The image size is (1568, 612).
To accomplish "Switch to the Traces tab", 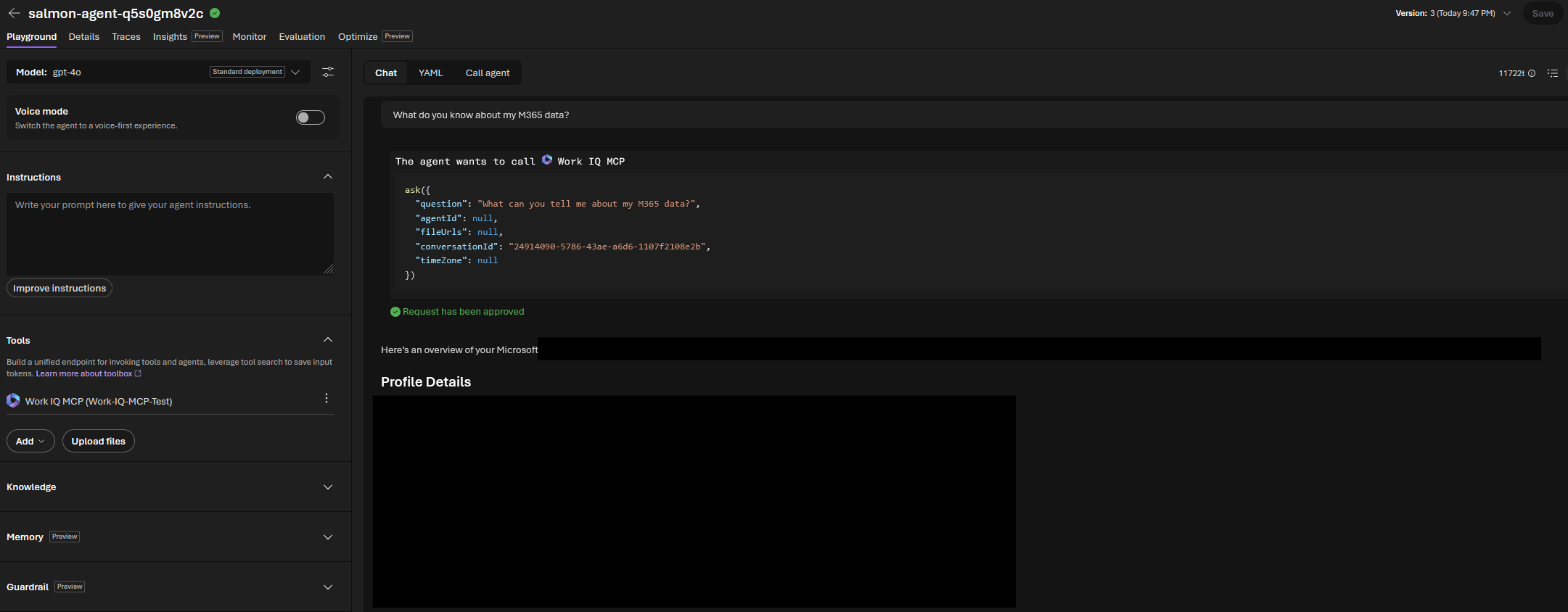I will pyautogui.click(x=126, y=36).
